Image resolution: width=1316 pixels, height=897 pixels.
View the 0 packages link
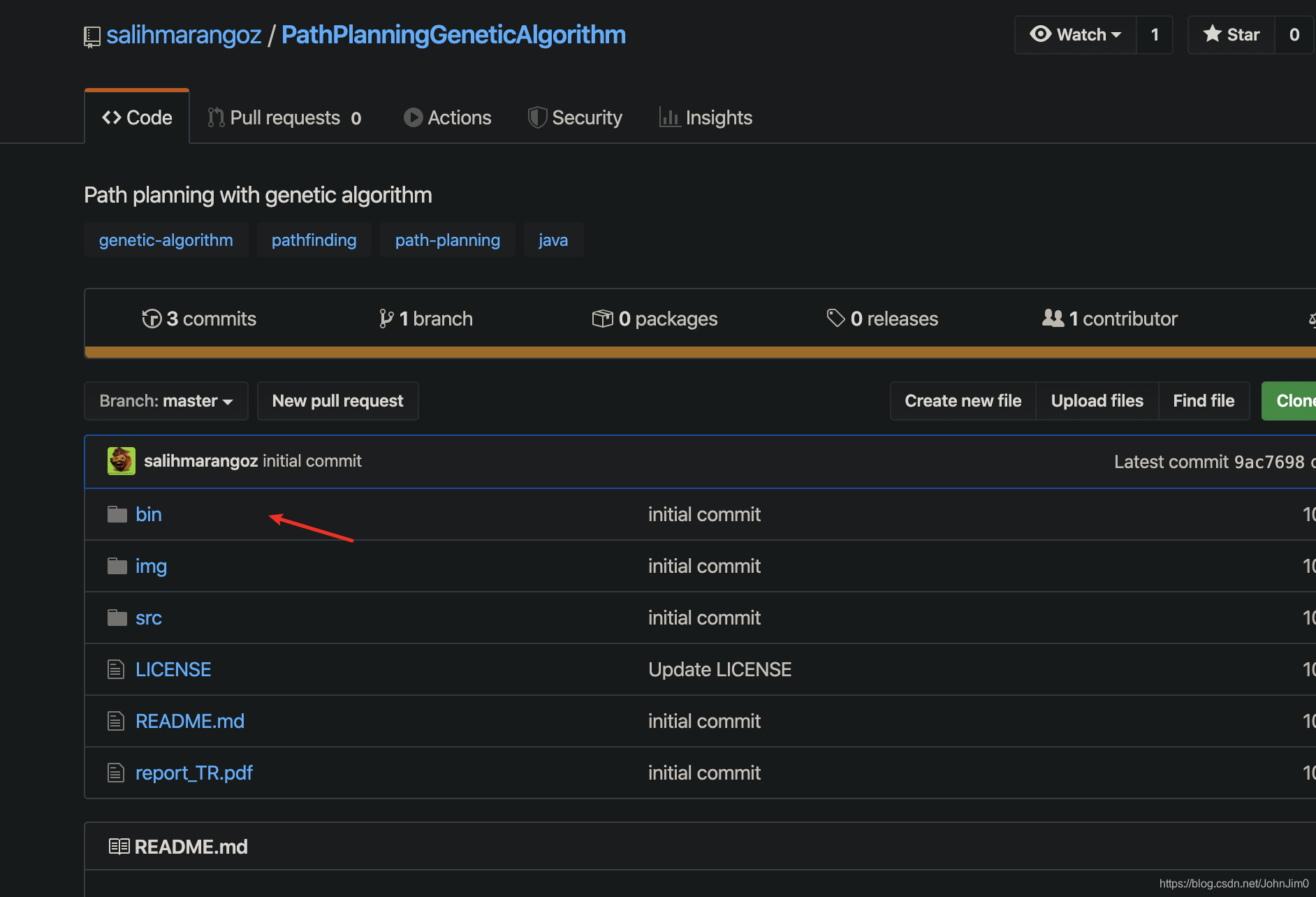click(655, 319)
